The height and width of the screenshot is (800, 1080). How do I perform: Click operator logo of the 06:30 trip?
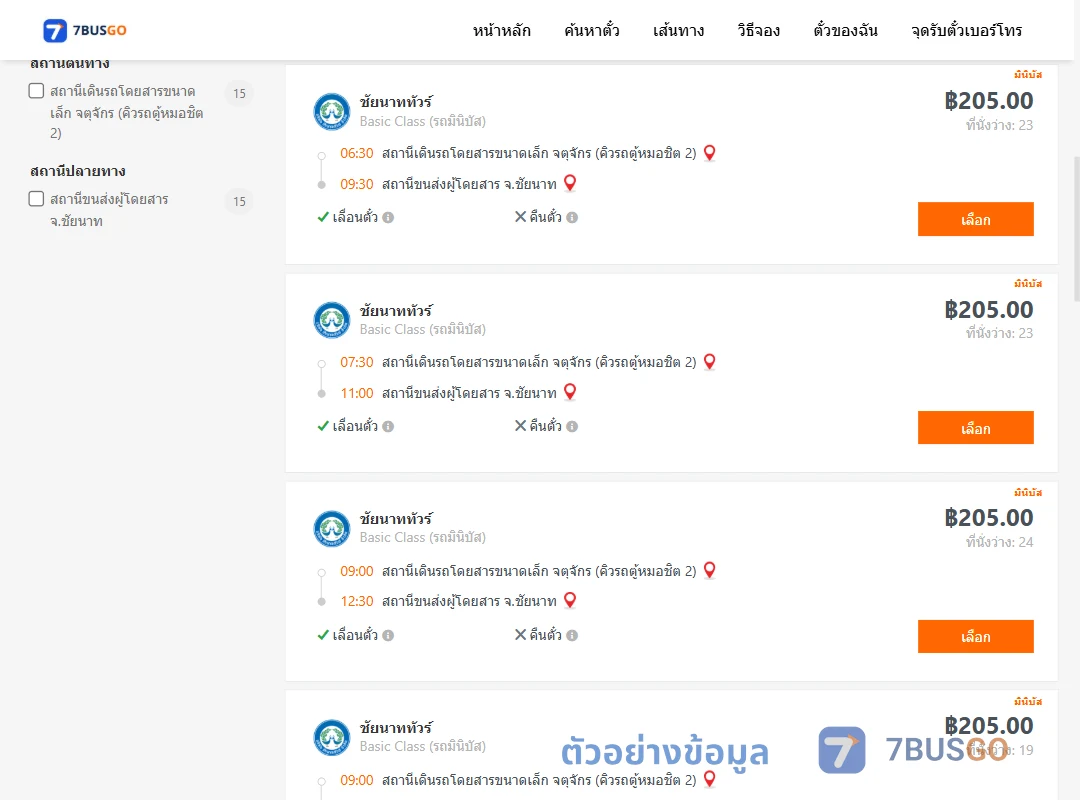tap(332, 112)
